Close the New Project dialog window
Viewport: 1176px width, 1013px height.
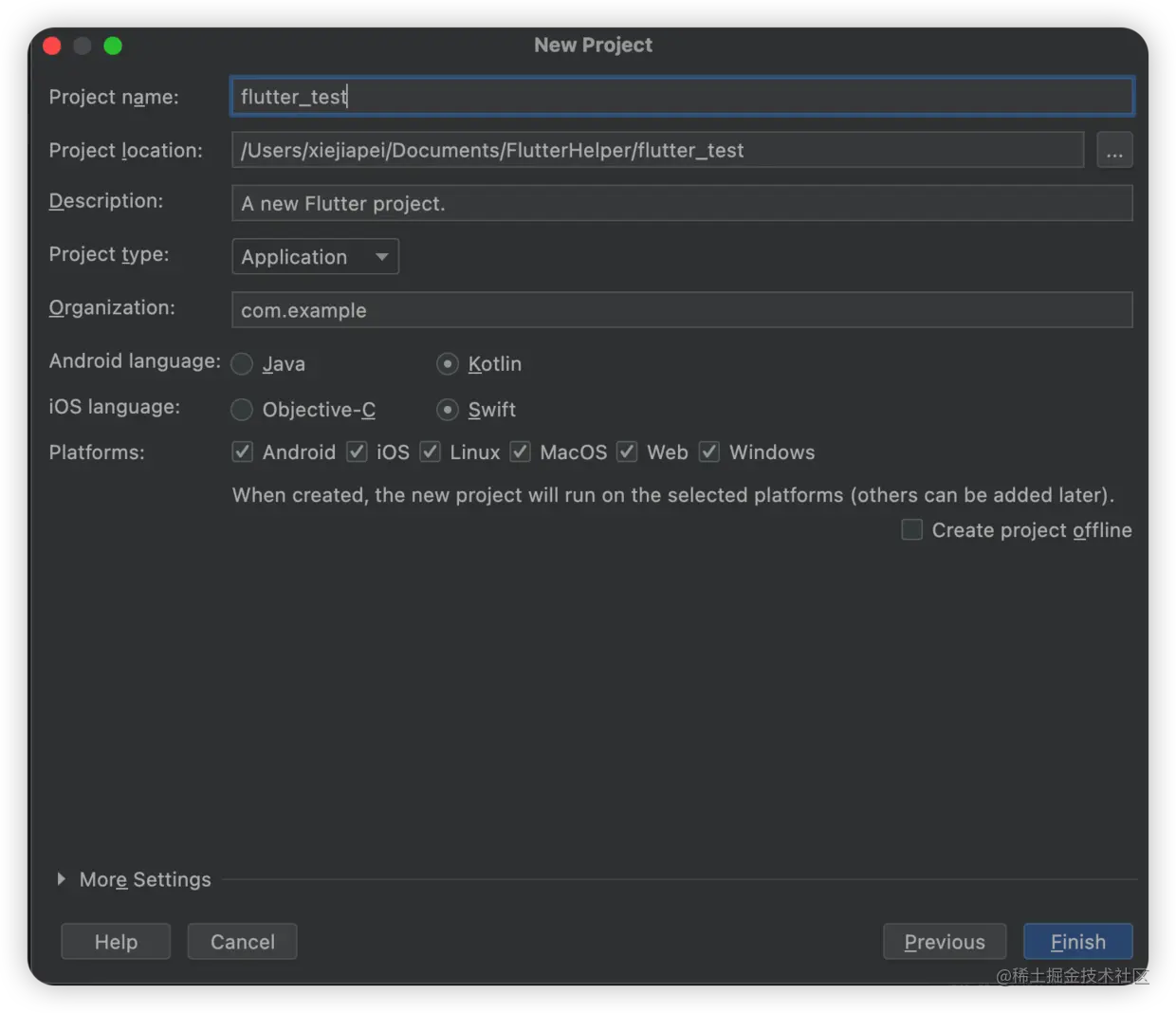(x=52, y=46)
